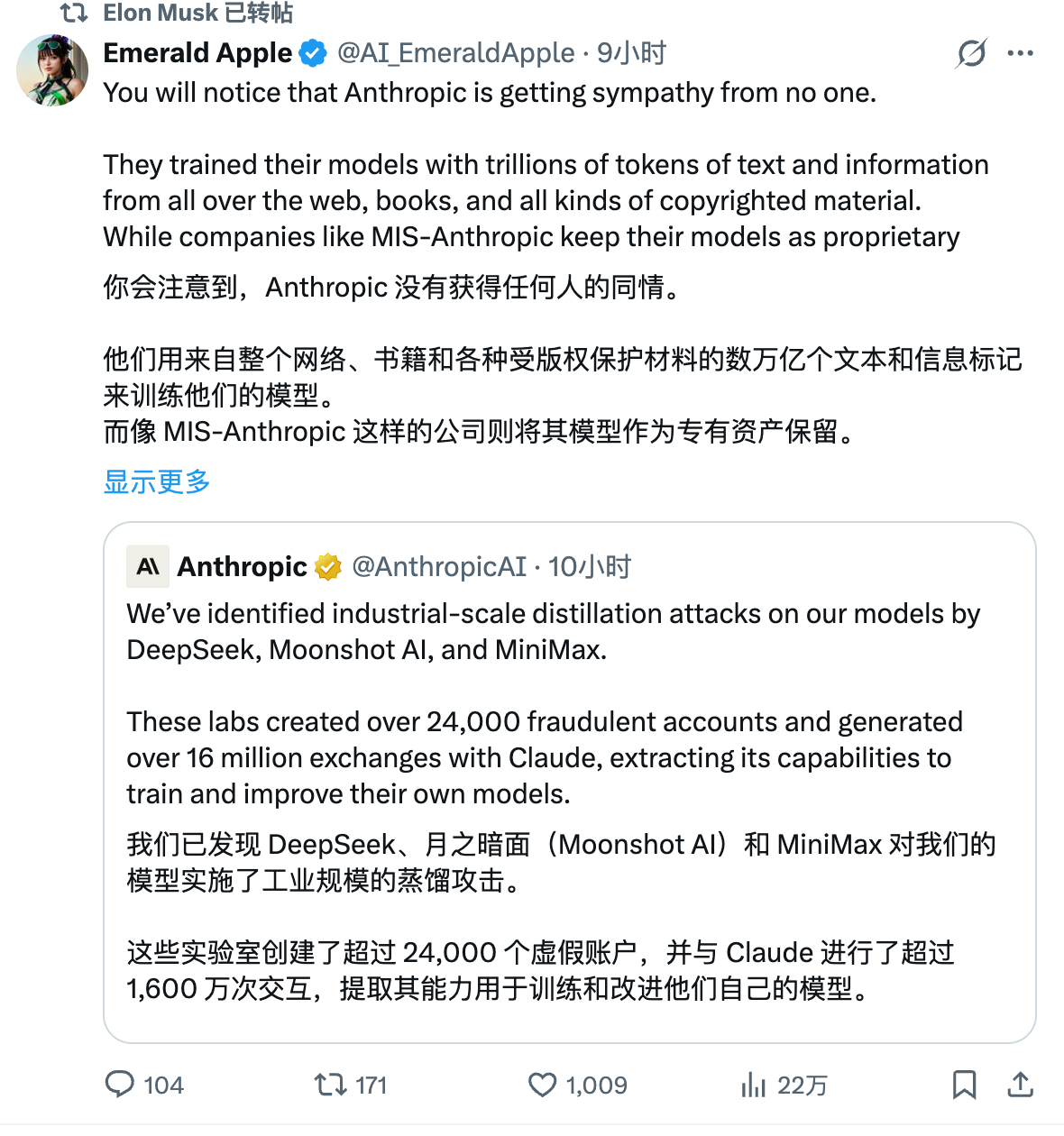Screen dimensions: 1064x1136
Task: Click the retweet arrows next to Elon Musk
Action: (72, 13)
